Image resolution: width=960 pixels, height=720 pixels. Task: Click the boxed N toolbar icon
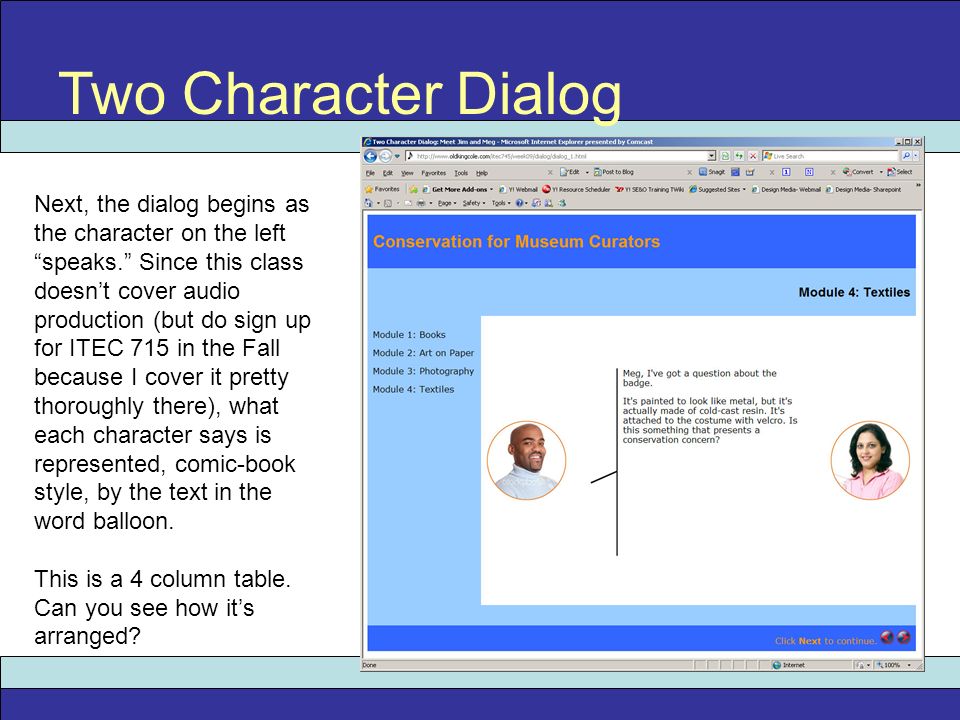point(809,172)
